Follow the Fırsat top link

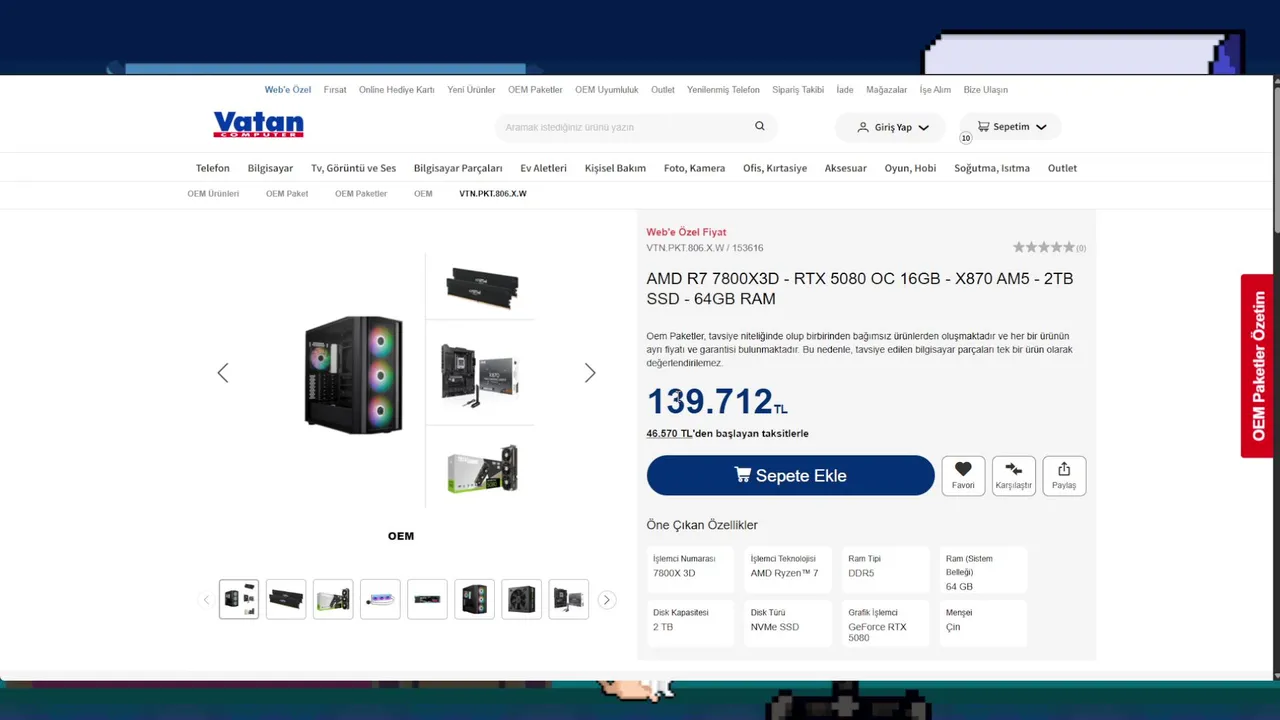pyautogui.click(x=335, y=90)
